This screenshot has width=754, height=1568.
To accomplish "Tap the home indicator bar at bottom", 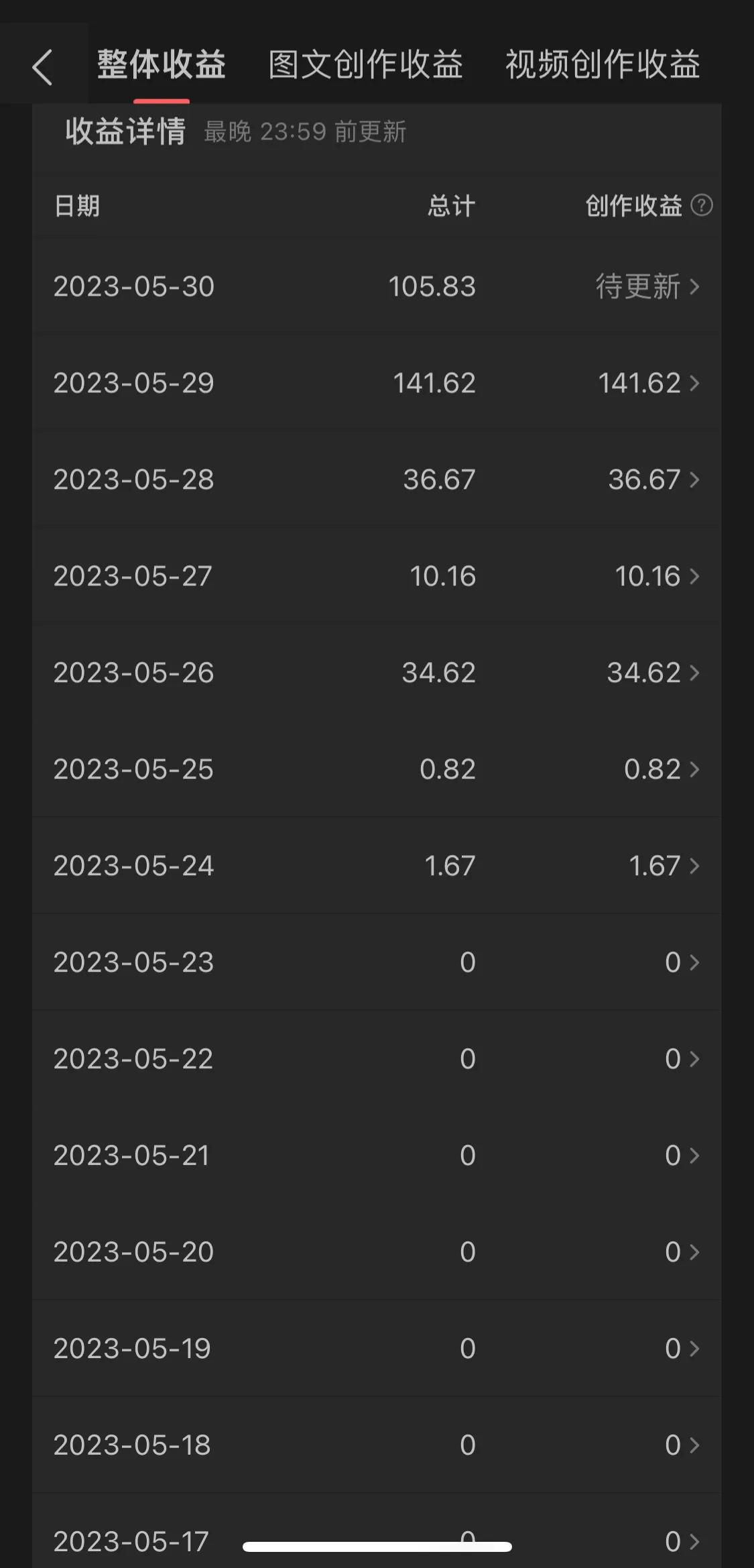I will tap(377, 1547).
